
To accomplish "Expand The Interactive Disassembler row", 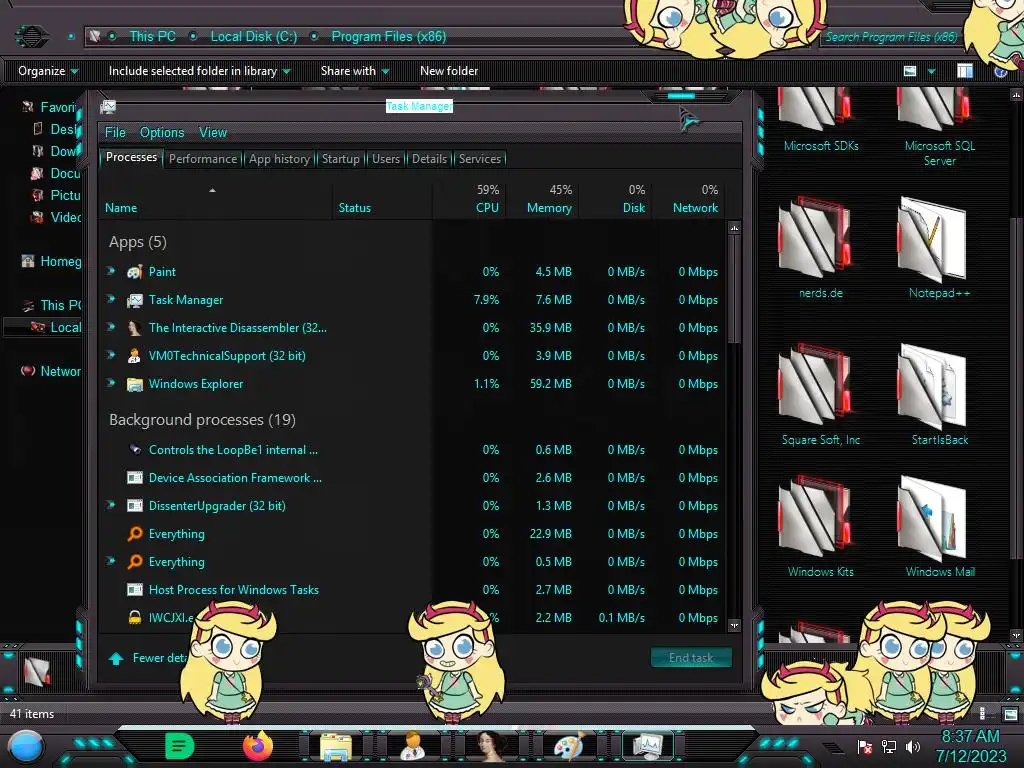I will pos(111,327).
